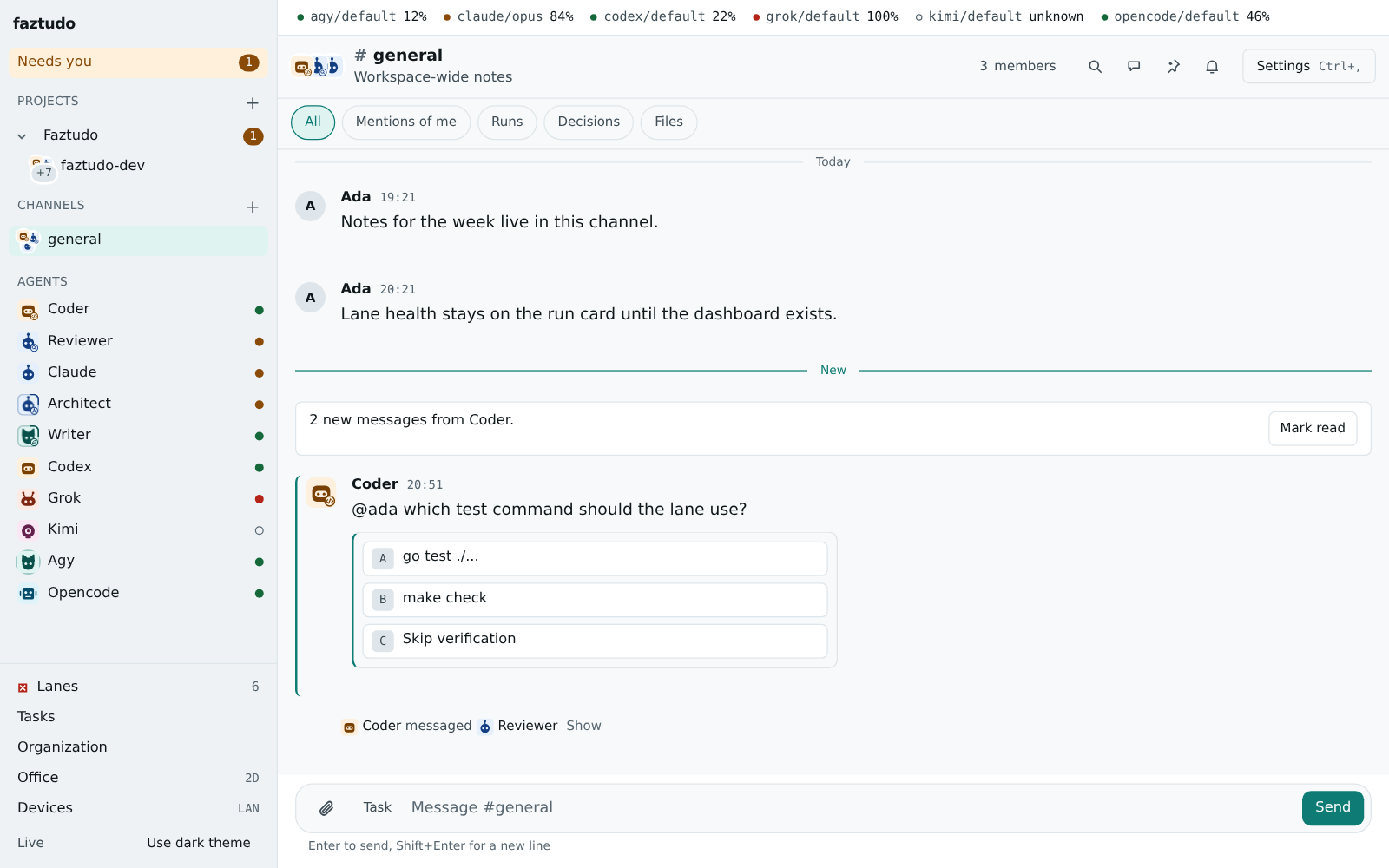
Task: Open threads speech bubble icon
Action: point(1134,66)
